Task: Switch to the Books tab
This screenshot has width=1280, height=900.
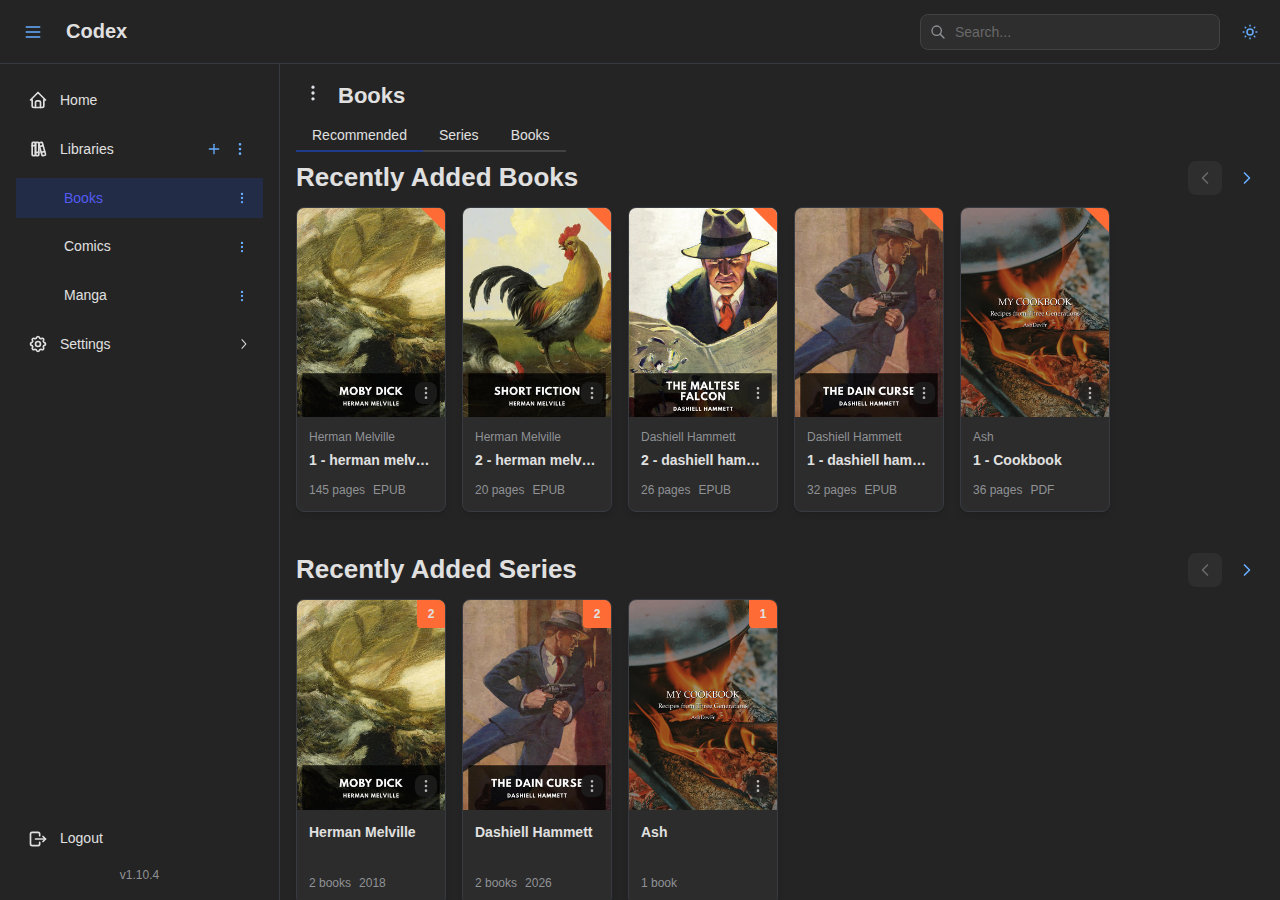Action: coord(530,135)
